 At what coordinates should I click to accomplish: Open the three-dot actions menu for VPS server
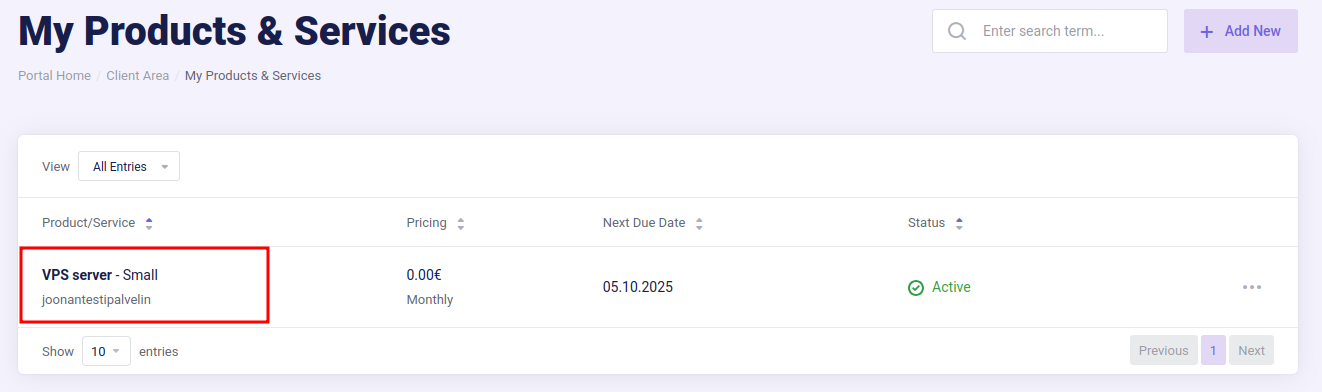pos(1252,287)
